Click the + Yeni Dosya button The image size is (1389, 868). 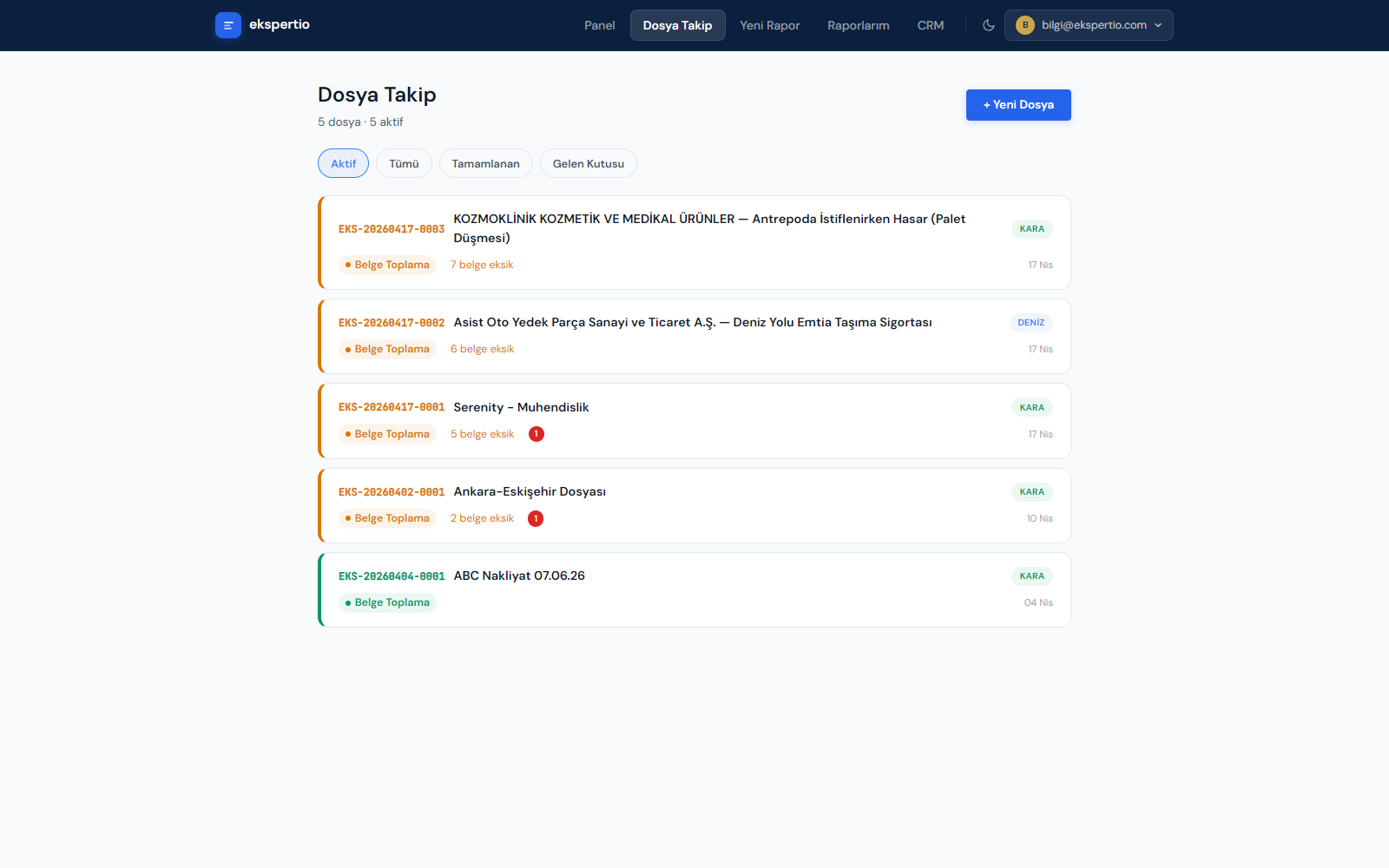point(1018,105)
